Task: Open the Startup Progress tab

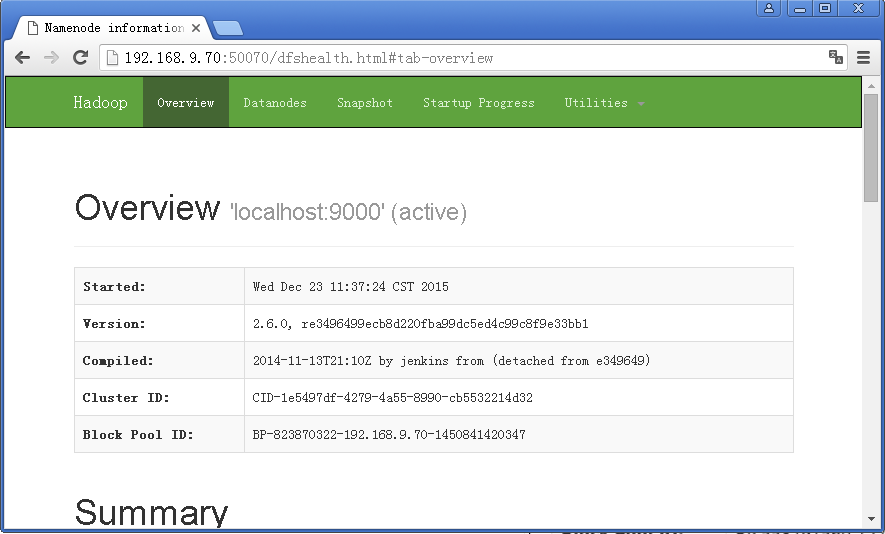Action: click(x=479, y=102)
